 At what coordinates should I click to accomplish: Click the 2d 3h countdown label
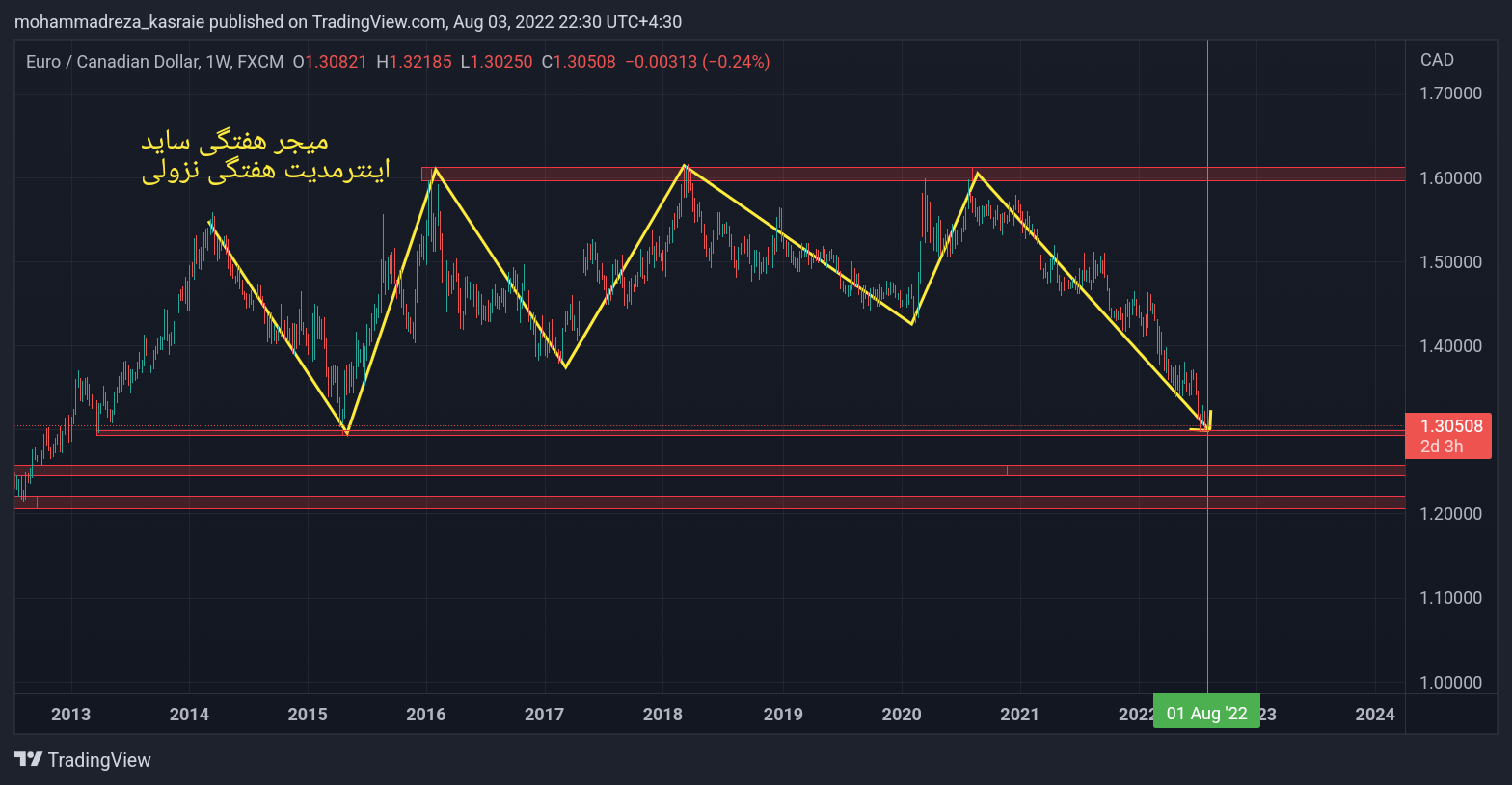tap(1442, 447)
